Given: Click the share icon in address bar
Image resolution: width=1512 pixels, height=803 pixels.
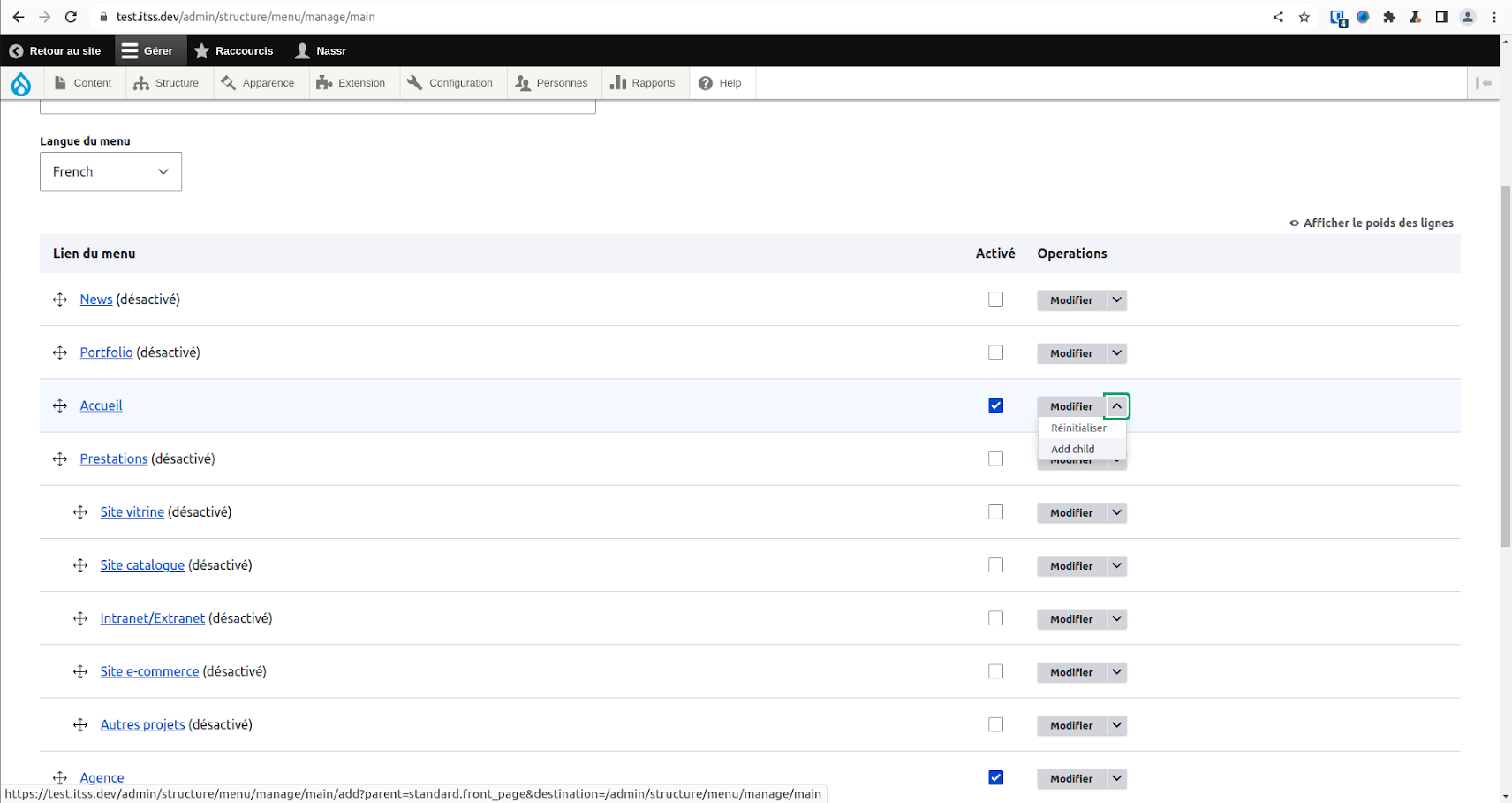Looking at the screenshot, I should tap(1278, 17).
